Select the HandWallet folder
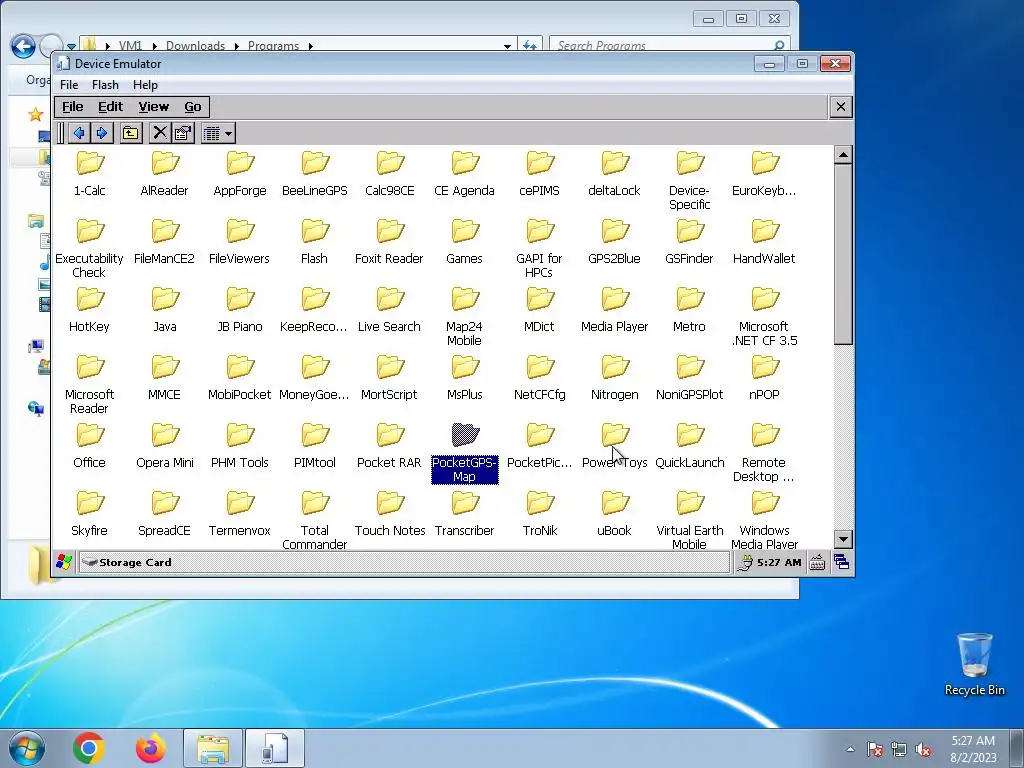1024x768 pixels. [764, 241]
